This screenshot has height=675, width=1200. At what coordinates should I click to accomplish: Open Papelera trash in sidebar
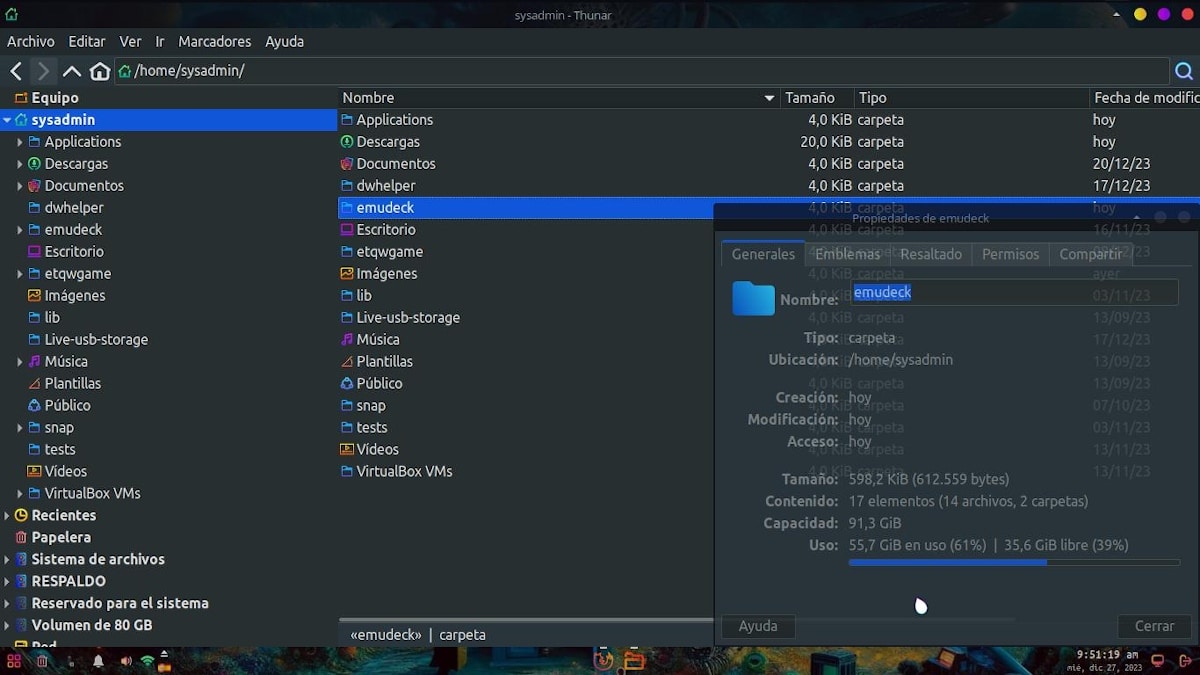click(60, 537)
